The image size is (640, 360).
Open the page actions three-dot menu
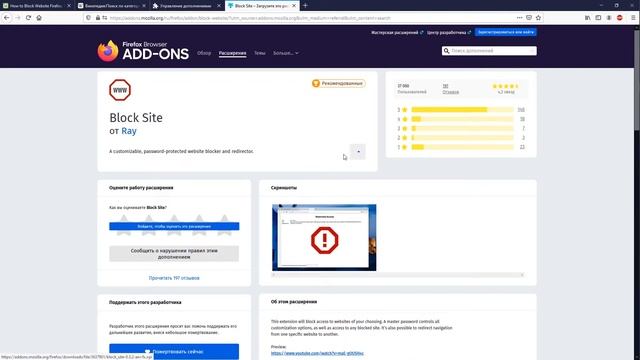pyautogui.click(x=519, y=18)
